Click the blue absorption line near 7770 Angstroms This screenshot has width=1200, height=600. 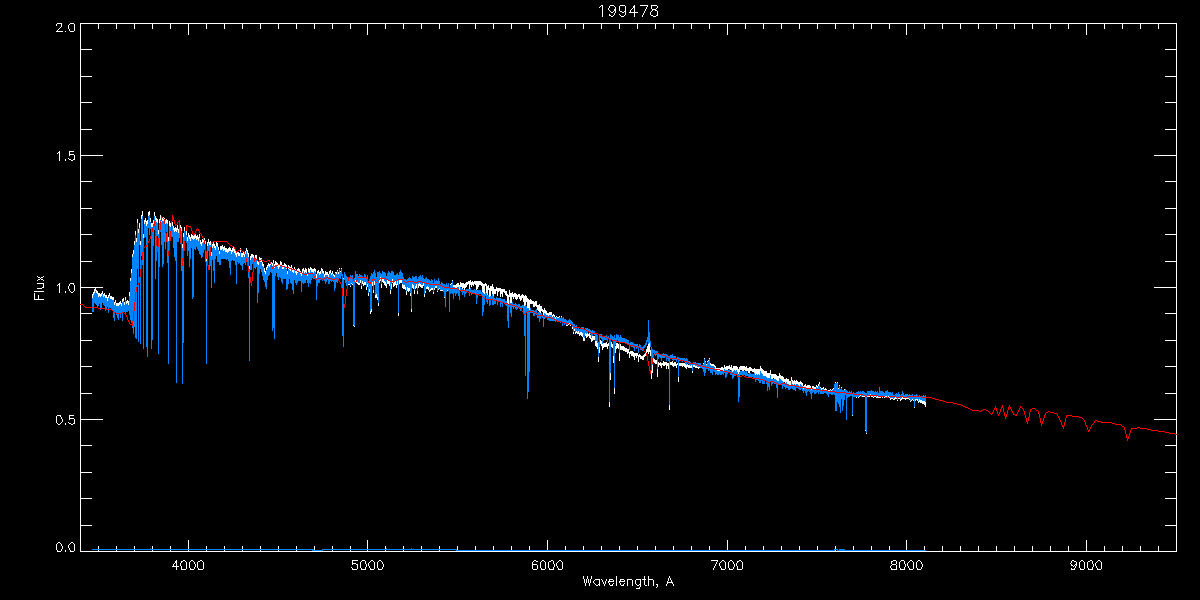pos(866,413)
